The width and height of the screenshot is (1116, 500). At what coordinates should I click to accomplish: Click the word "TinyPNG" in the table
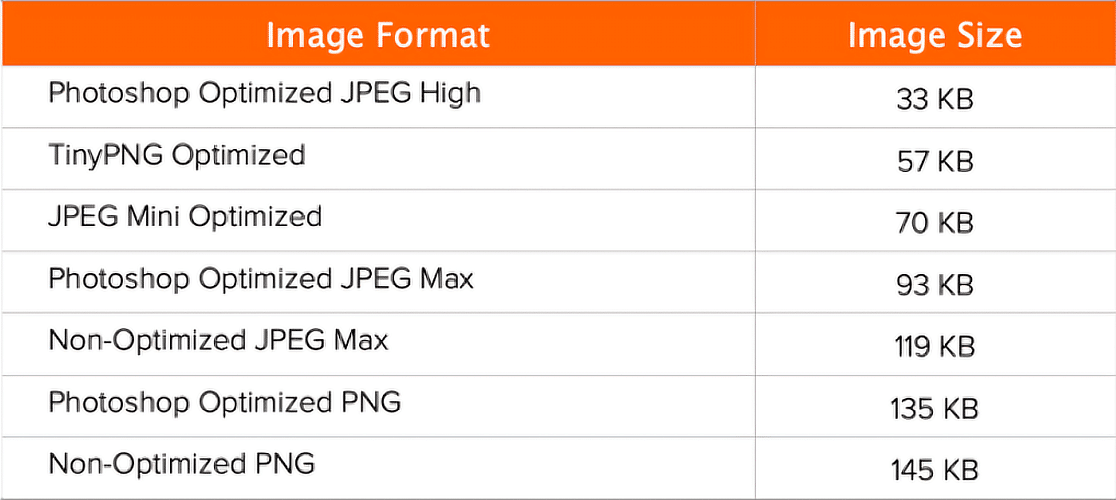click(x=105, y=155)
